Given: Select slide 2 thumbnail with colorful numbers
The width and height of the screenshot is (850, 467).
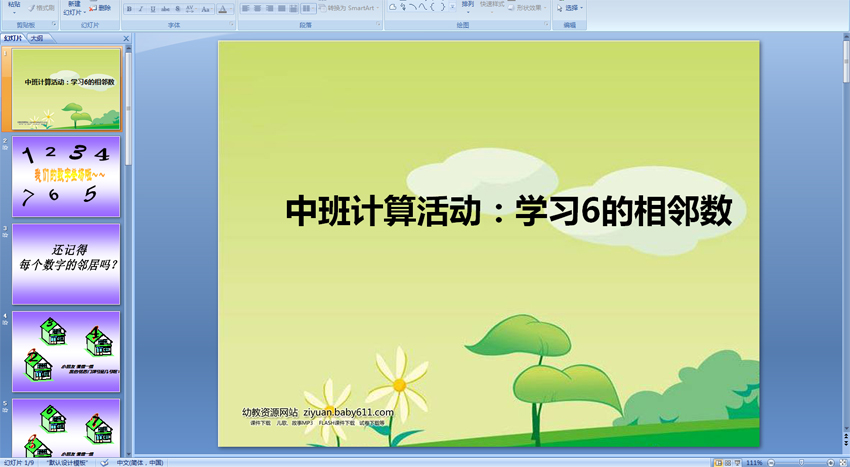Looking at the screenshot, I should (x=66, y=176).
